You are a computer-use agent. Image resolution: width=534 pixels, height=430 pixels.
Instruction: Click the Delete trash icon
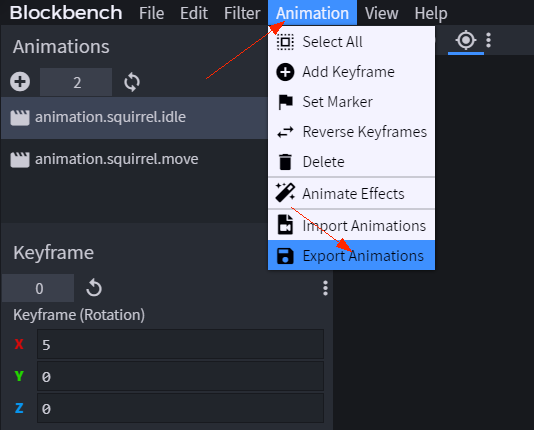point(285,162)
